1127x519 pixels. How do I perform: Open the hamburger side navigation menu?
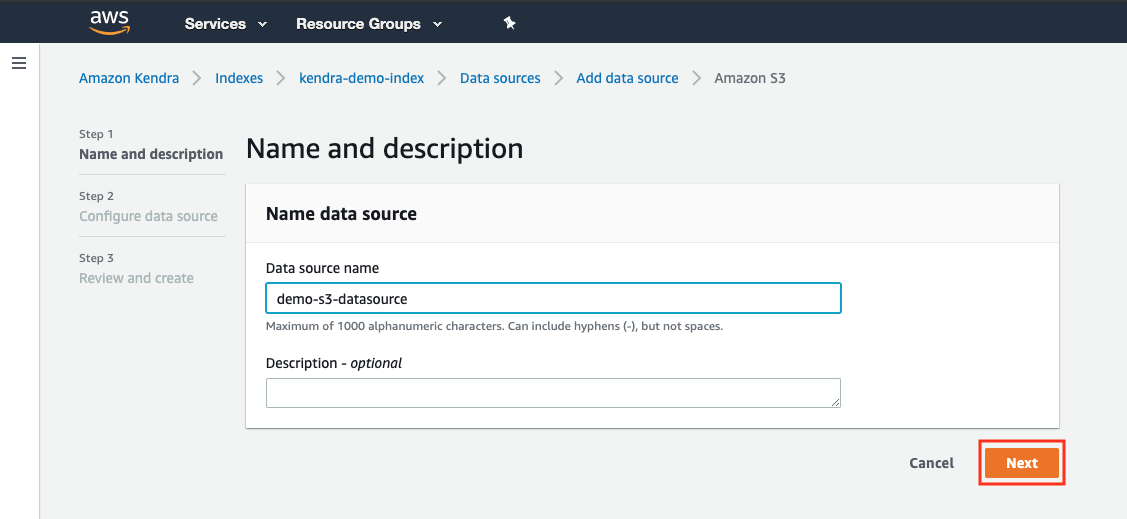[19, 63]
